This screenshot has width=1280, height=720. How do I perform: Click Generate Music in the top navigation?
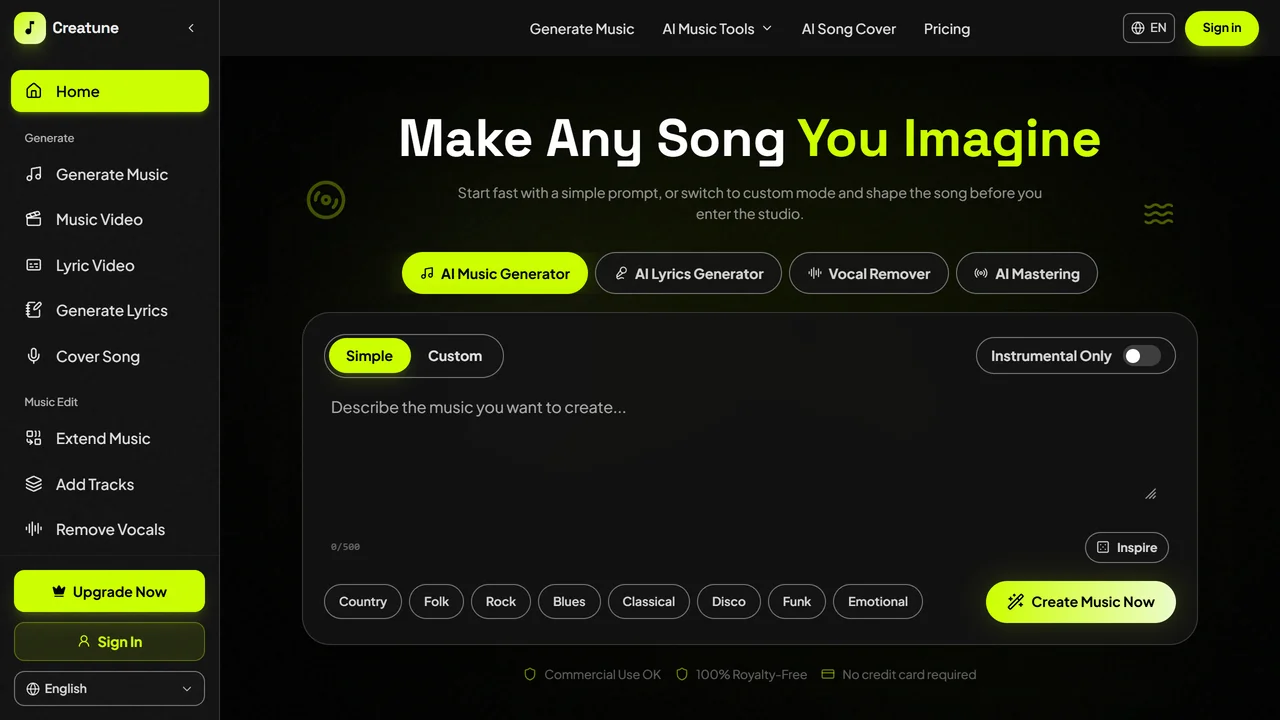tap(582, 29)
